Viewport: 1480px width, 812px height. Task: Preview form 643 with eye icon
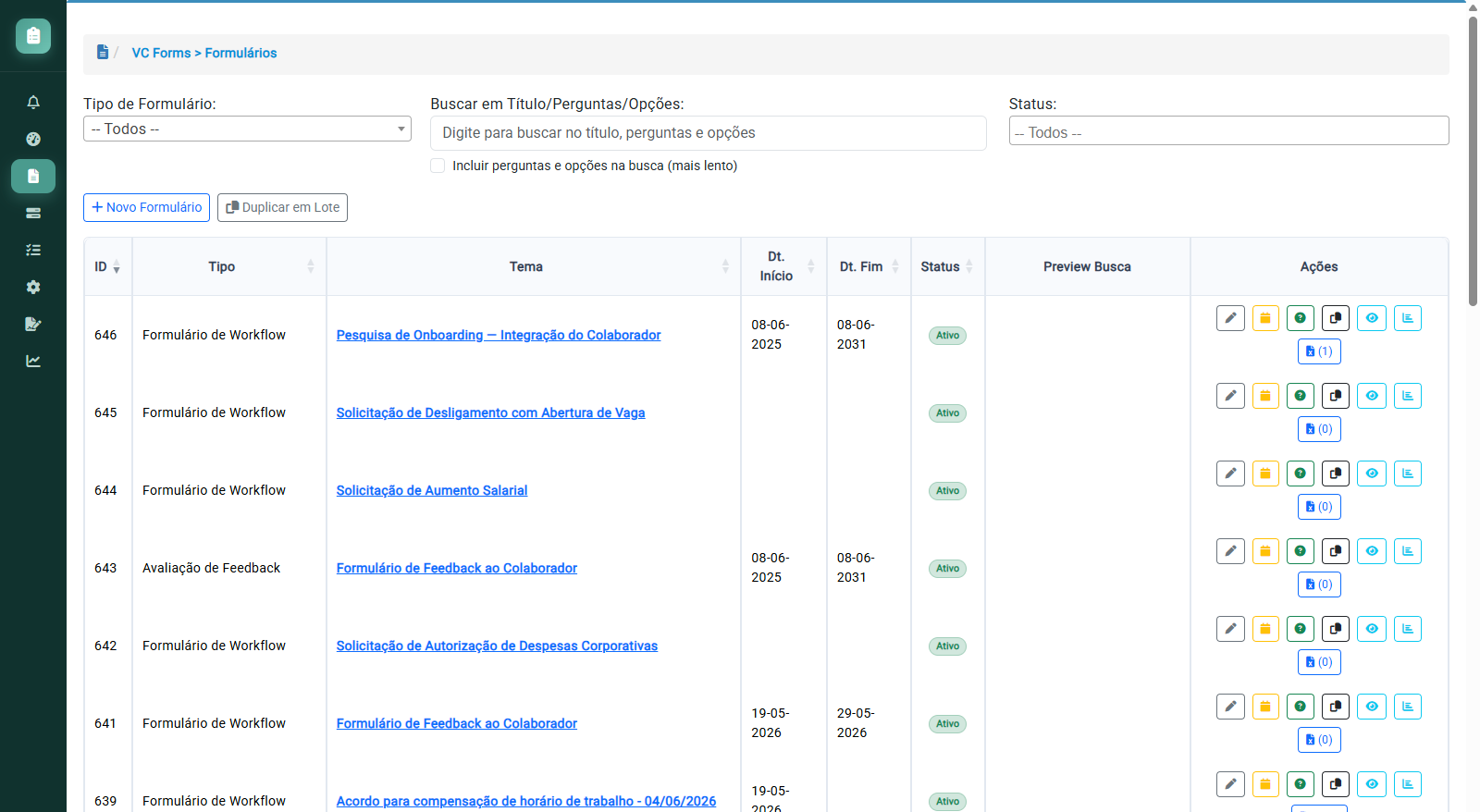tap(1372, 551)
